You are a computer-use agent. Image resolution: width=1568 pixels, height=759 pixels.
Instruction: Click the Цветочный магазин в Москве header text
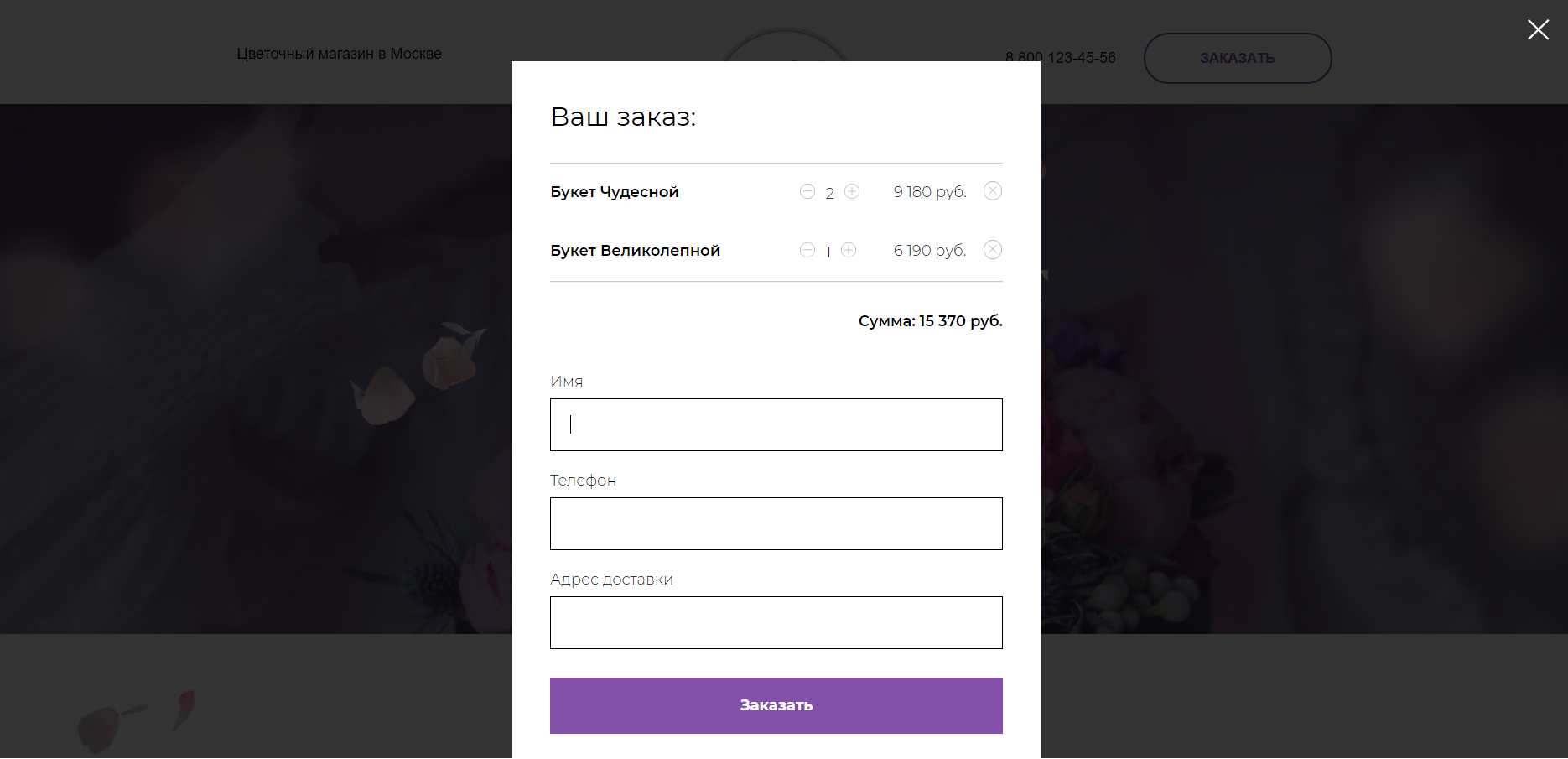339,54
